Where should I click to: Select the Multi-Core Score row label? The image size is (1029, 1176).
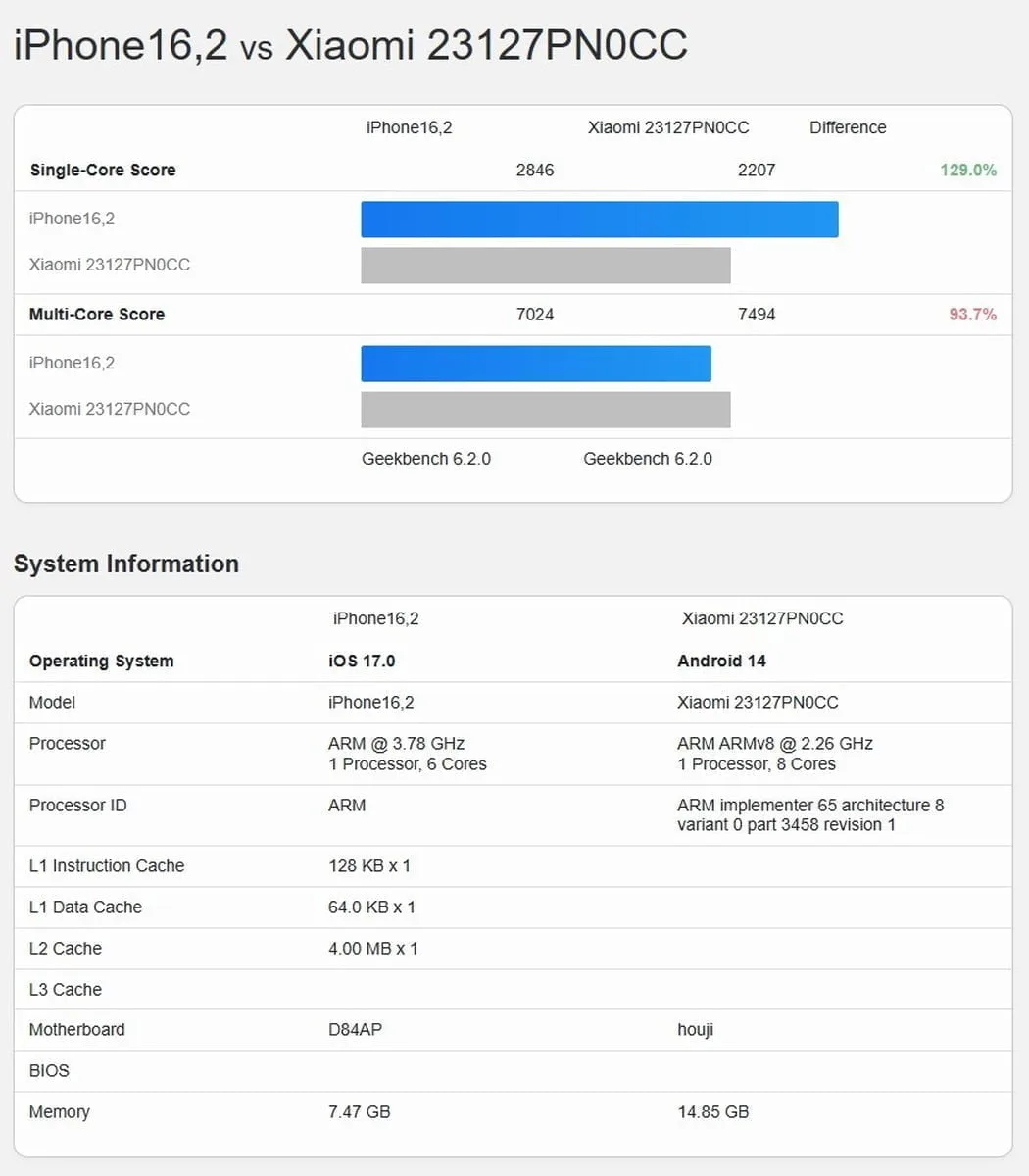97,315
